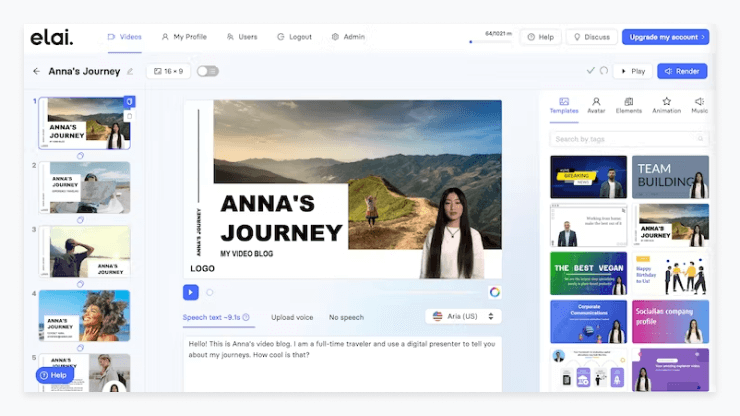
Task: Go to My Profile
Action: pos(184,37)
